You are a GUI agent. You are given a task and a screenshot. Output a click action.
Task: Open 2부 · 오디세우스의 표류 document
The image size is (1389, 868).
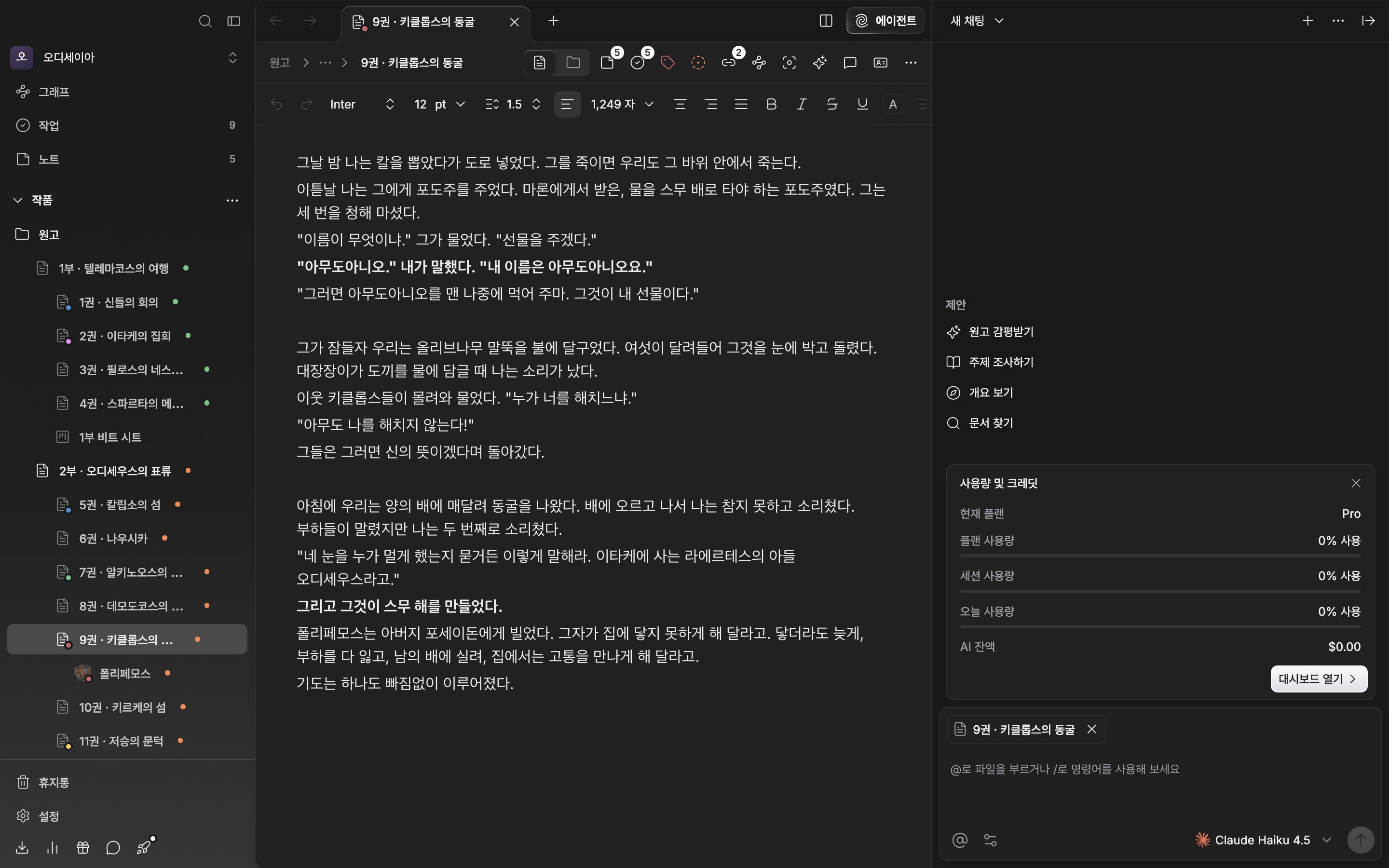127,471
